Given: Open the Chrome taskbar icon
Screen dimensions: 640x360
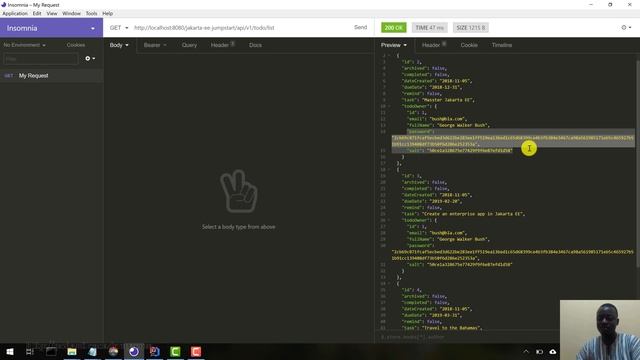Looking at the screenshot, I should pos(113,351).
